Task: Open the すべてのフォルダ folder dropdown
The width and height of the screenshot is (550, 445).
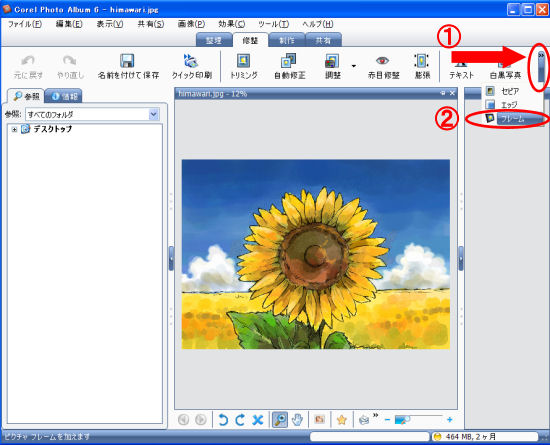Action: point(153,114)
